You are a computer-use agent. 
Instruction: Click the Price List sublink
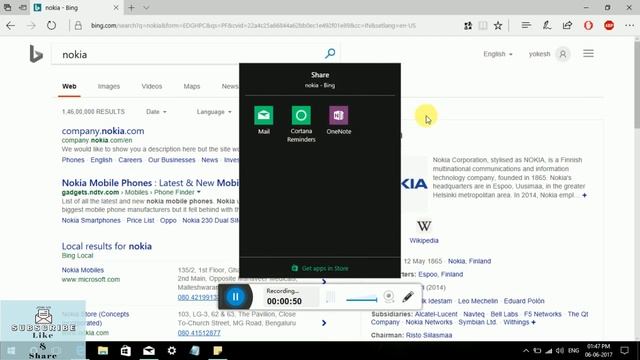coord(140,220)
